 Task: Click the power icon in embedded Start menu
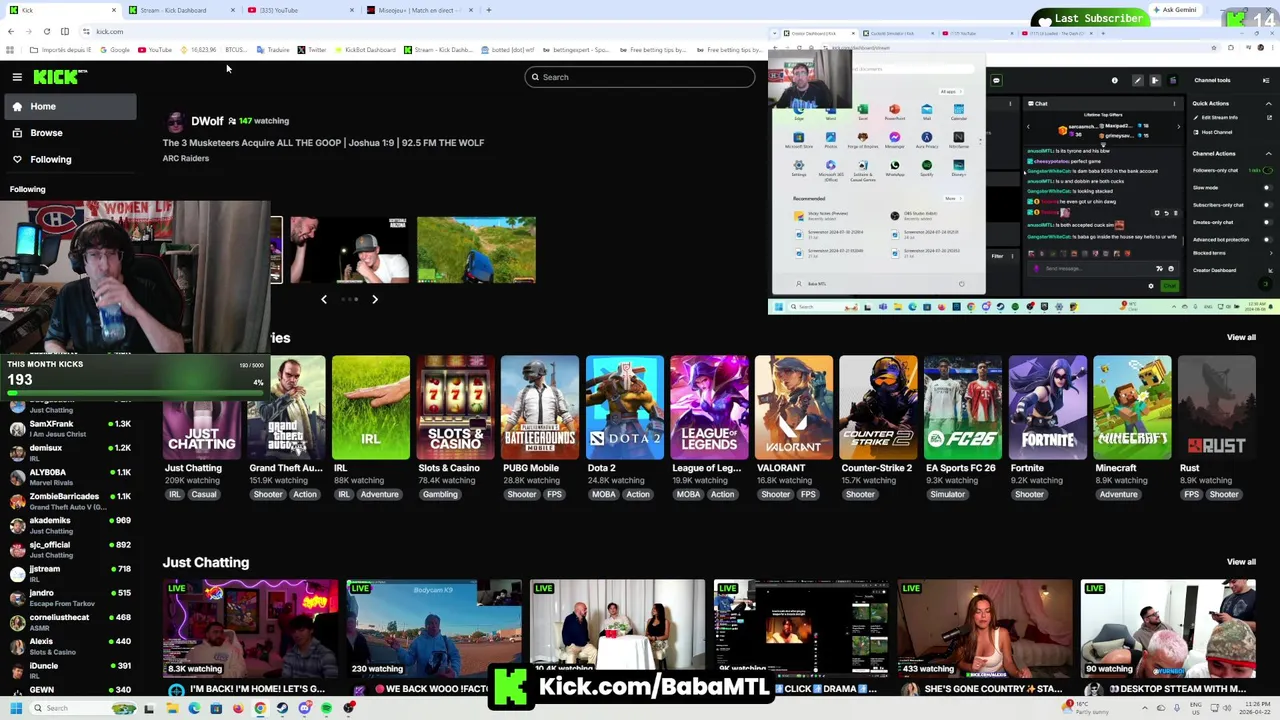click(x=961, y=284)
